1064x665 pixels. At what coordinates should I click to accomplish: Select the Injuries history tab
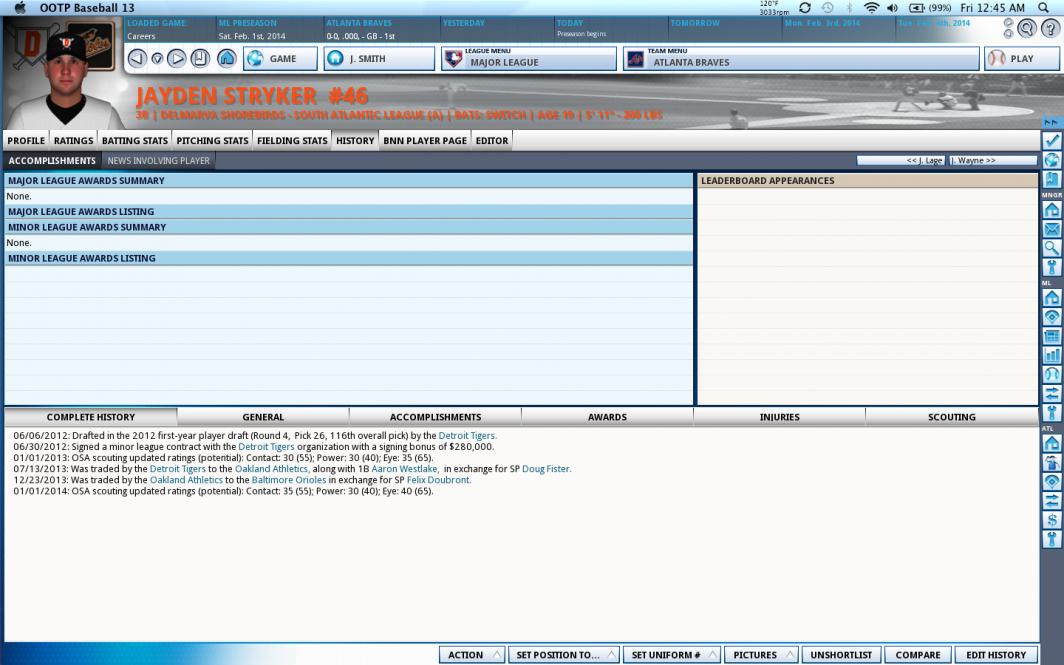[779, 417]
